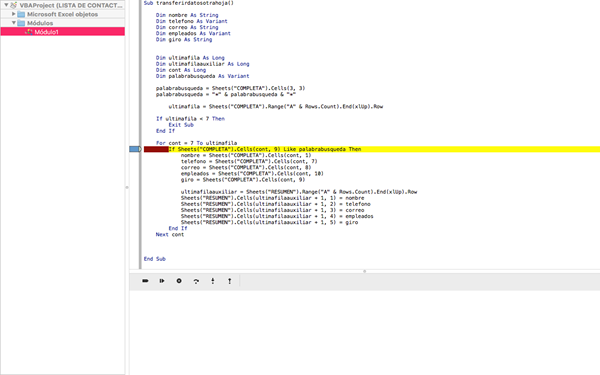The height and width of the screenshot is (375, 600).
Task: Click the 'Dim ultimafila As Long' line
Action: tap(190, 58)
